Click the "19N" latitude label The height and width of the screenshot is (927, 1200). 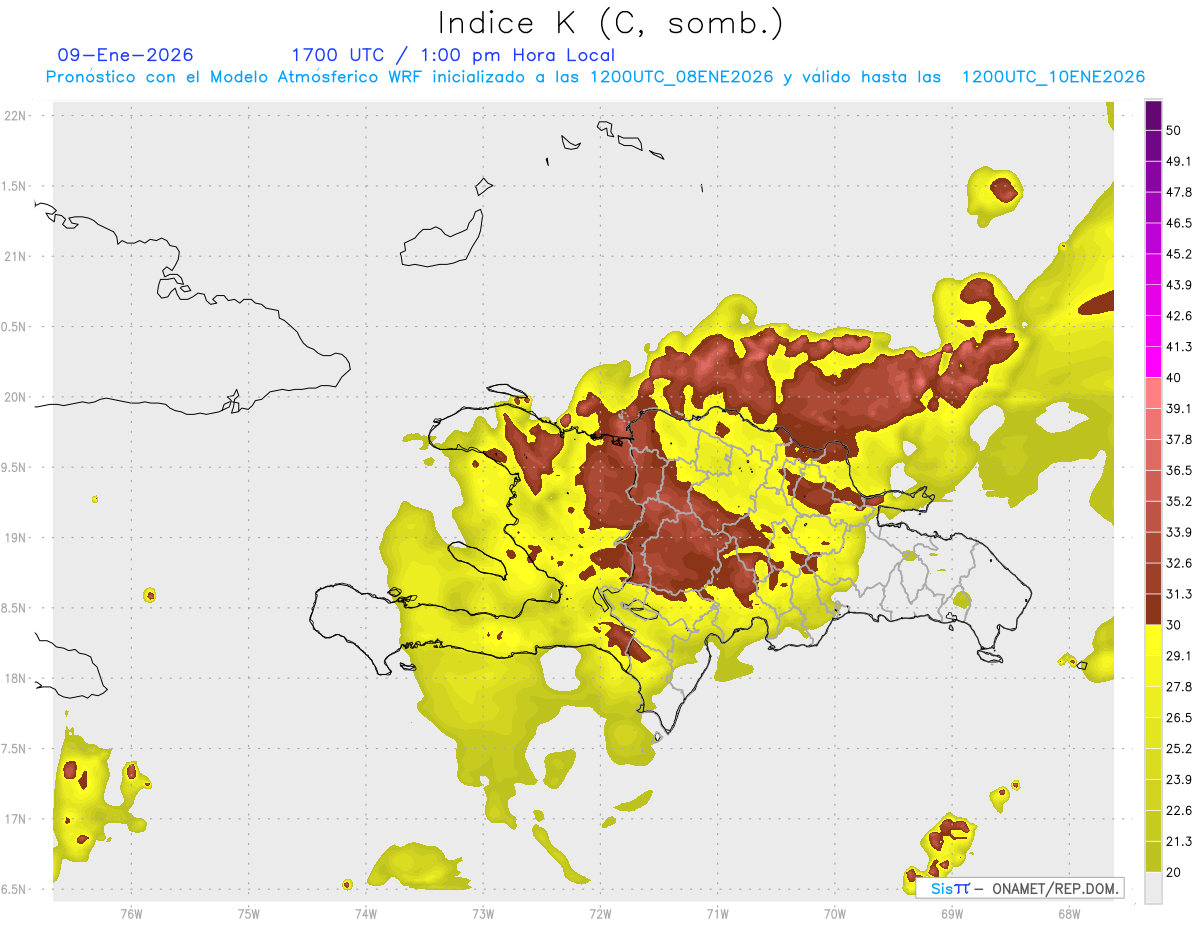[x=16, y=537]
